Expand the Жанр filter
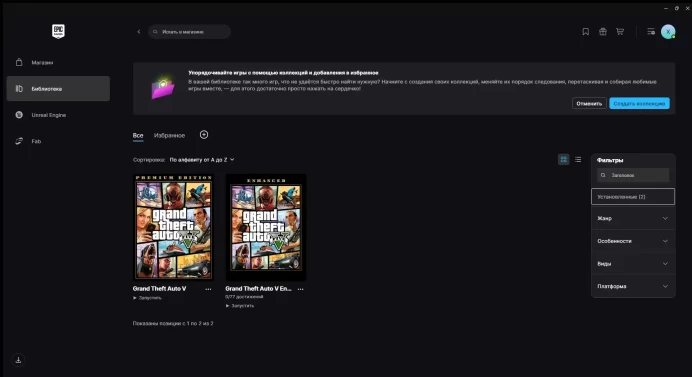 coord(633,218)
